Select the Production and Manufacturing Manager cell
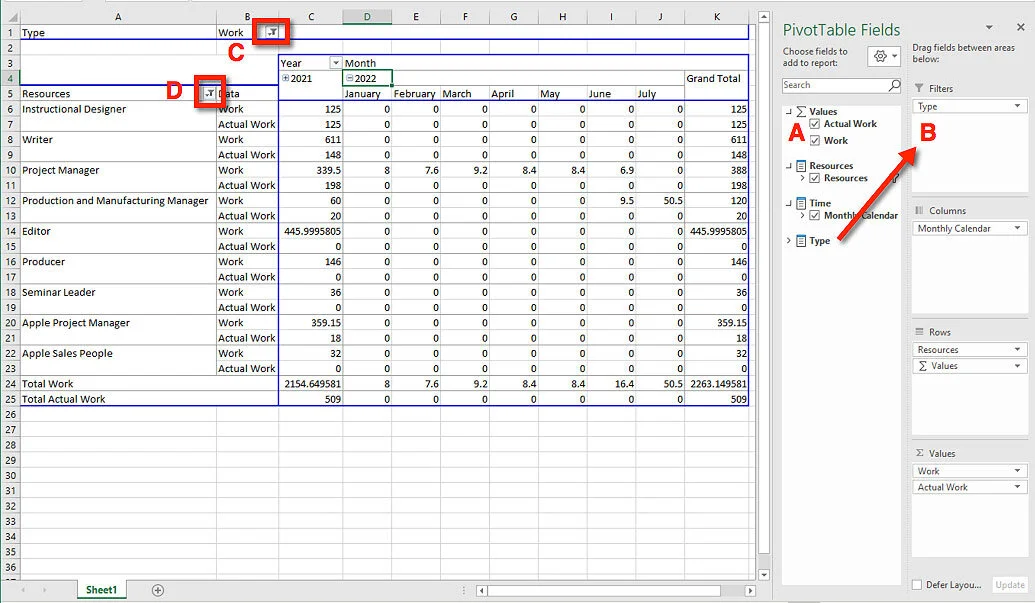This screenshot has width=1035, height=603. coord(118,201)
